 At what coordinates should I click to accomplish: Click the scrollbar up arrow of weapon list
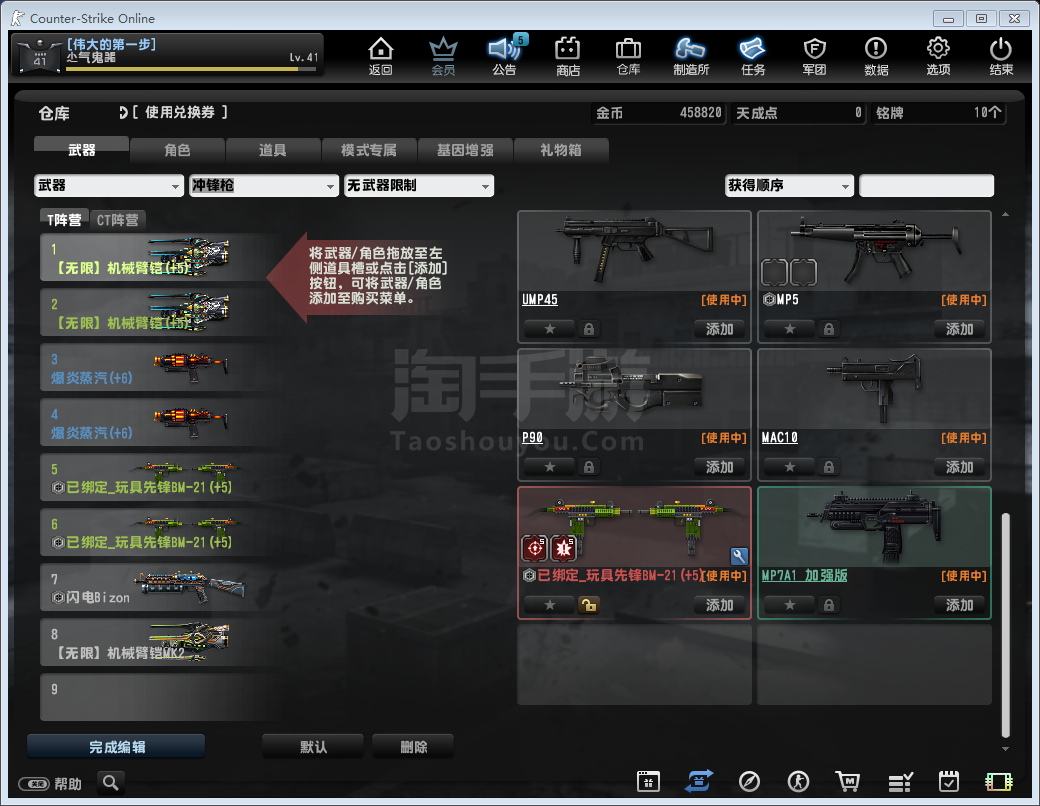1006,214
